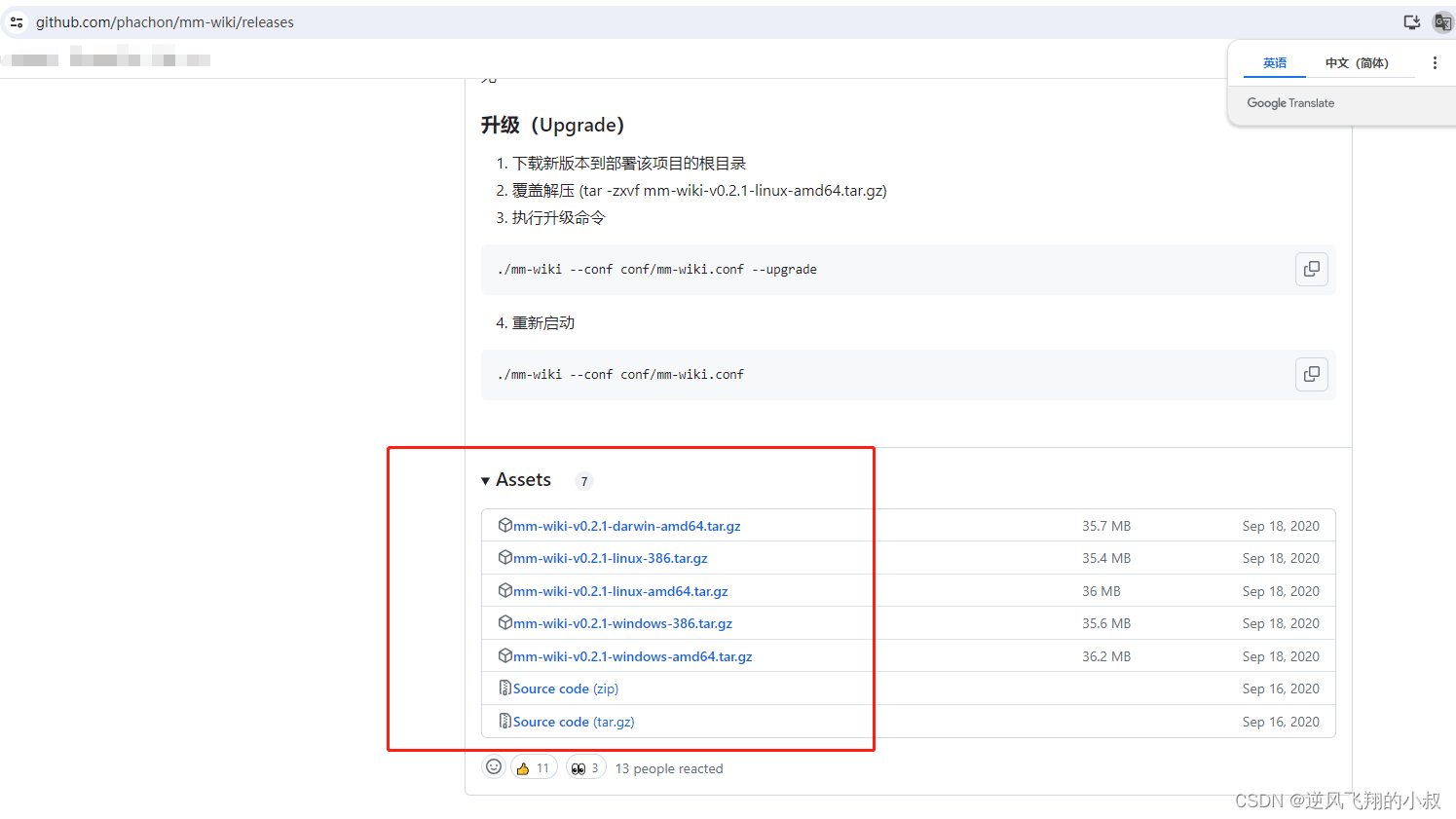Toggle the eyes reaction with 3
This screenshot has height=819, width=1456.
pos(585,768)
